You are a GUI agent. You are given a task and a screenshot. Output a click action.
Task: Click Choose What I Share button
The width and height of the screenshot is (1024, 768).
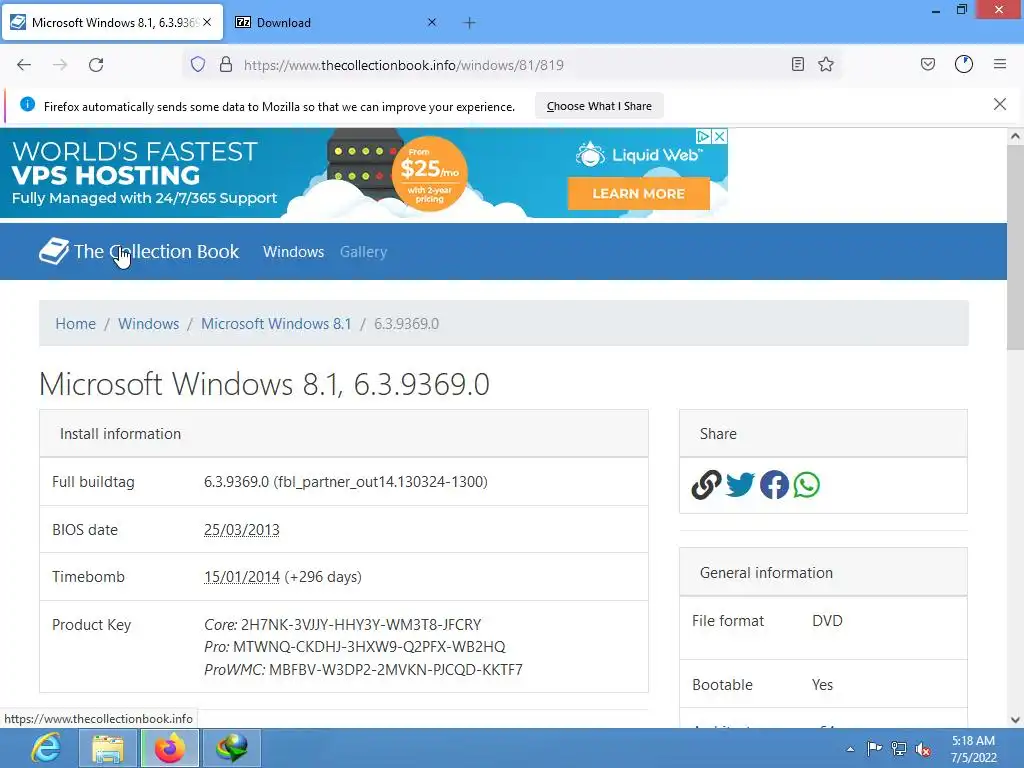tap(599, 106)
